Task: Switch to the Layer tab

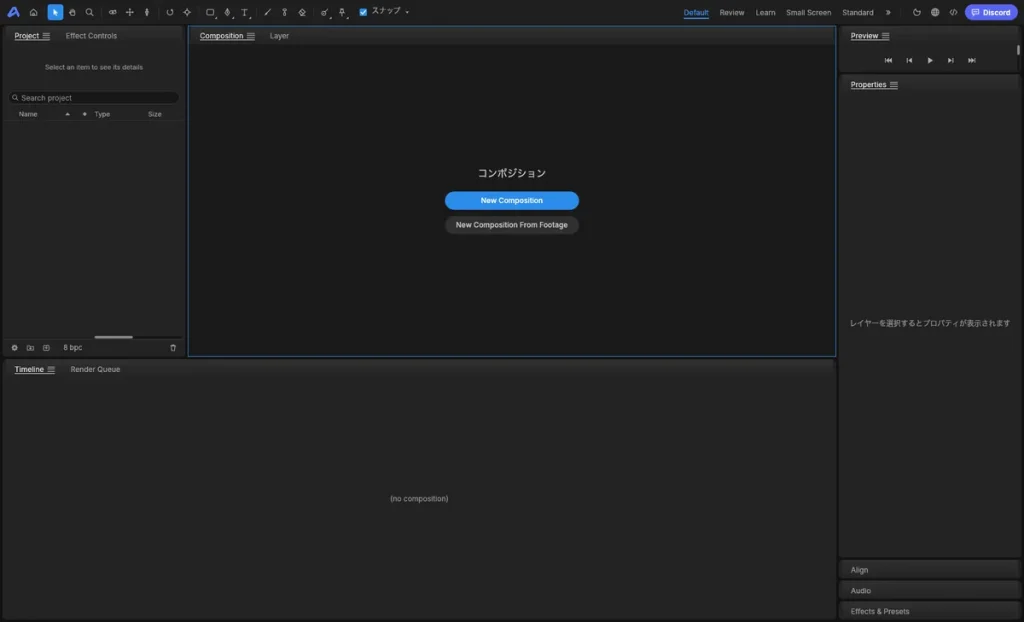Action: (279, 36)
